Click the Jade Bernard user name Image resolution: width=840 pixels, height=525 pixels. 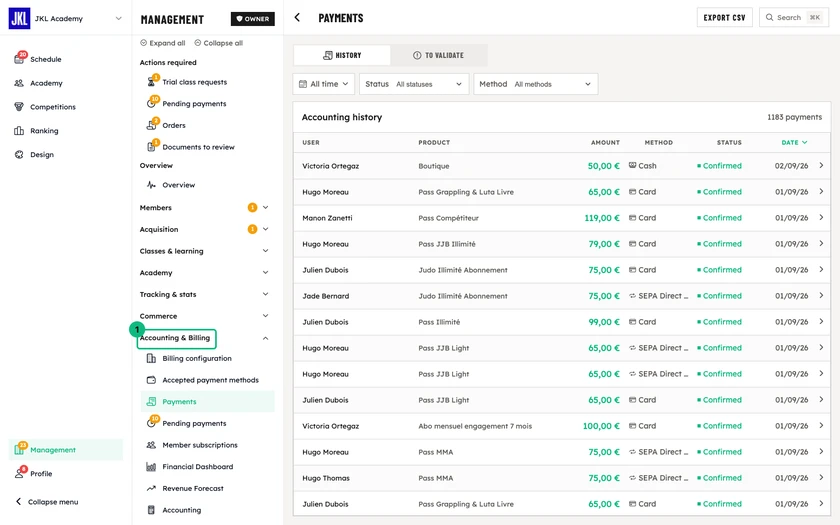(x=326, y=296)
